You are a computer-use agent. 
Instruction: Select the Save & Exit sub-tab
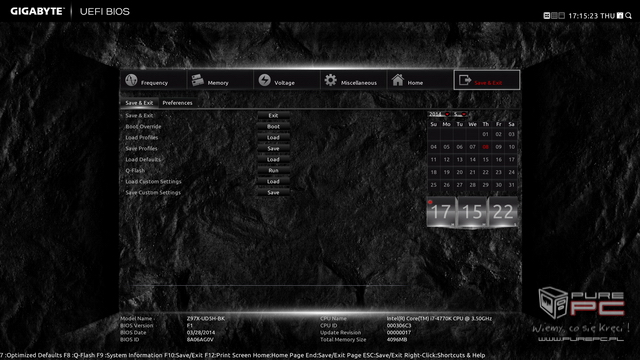139,103
